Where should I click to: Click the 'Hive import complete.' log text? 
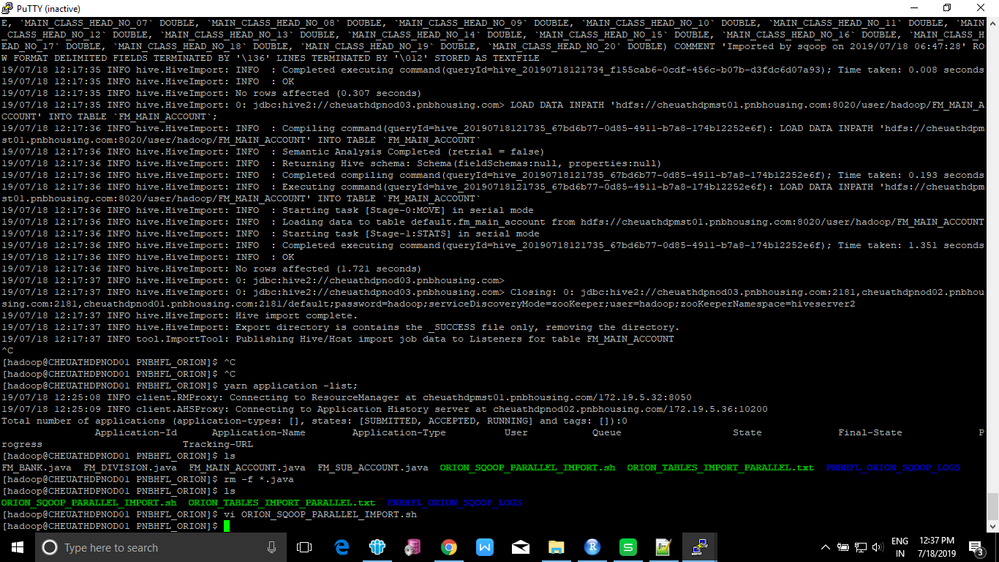coord(296,315)
